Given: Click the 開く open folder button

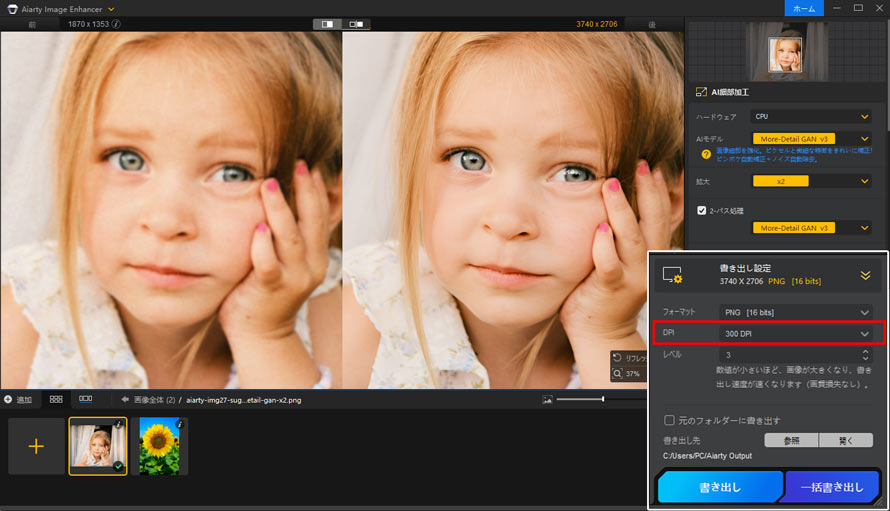Looking at the screenshot, I should tap(846, 441).
